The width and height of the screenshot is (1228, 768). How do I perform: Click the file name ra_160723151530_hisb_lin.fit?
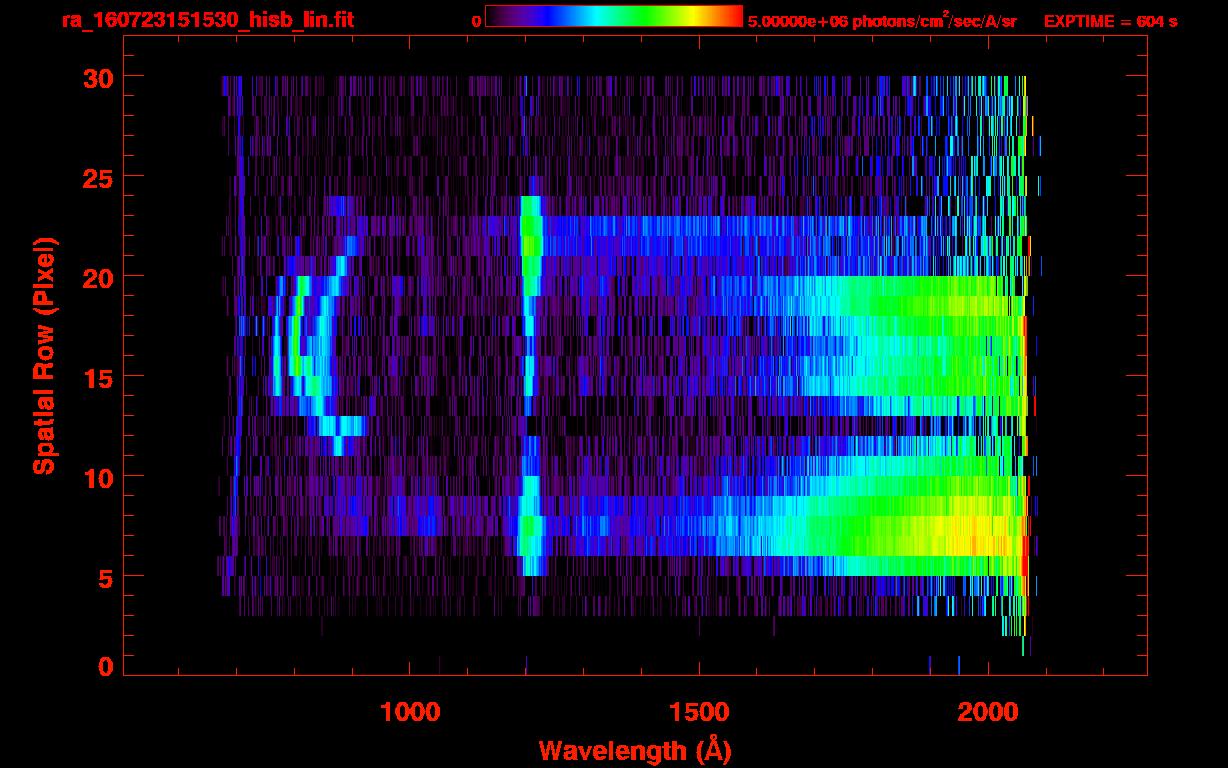[x=207, y=20]
